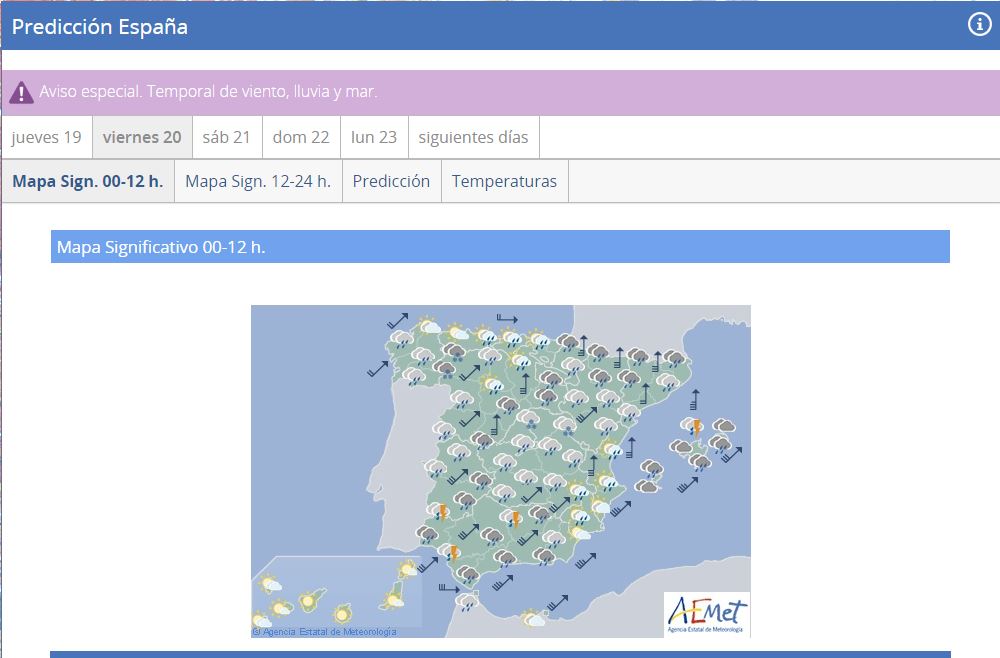View the Temperaturas tab

(x=504, y=181)
